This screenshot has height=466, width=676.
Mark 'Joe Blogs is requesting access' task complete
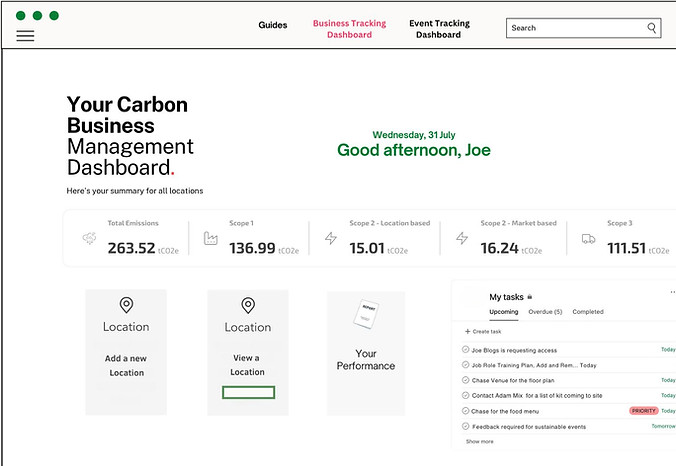tap(465, 350)
